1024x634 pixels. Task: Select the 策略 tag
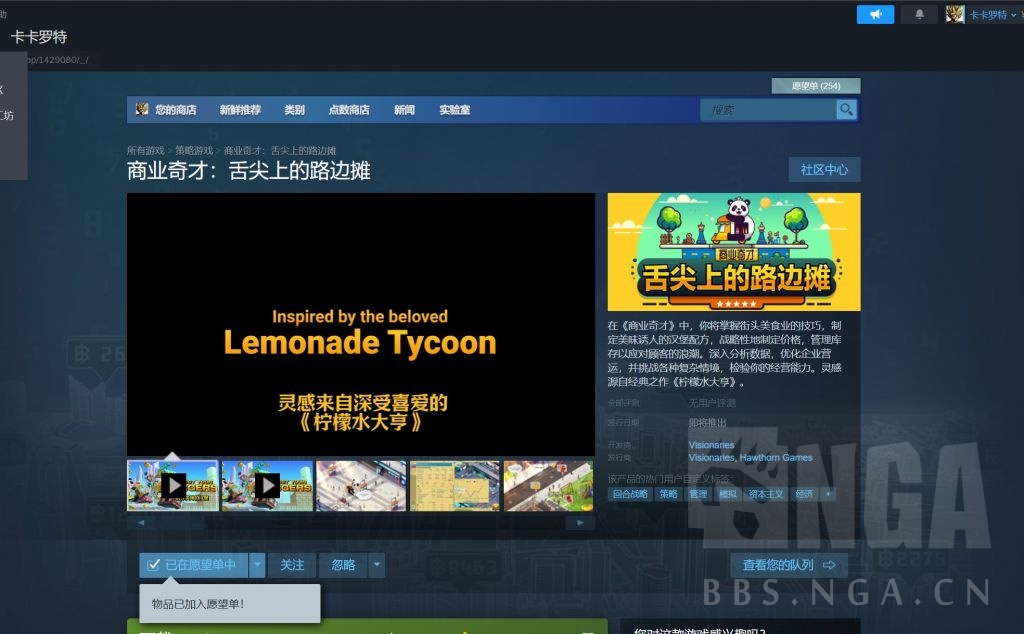click(x=668, y=494)
